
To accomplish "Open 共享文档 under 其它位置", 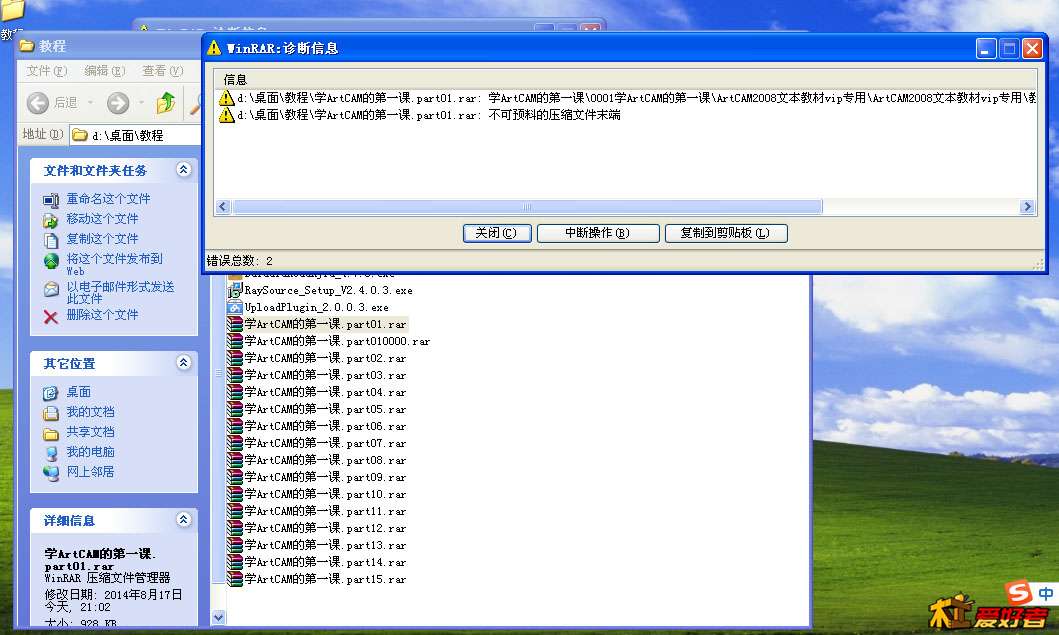I will pyautogui.click(x=91, y=432).
